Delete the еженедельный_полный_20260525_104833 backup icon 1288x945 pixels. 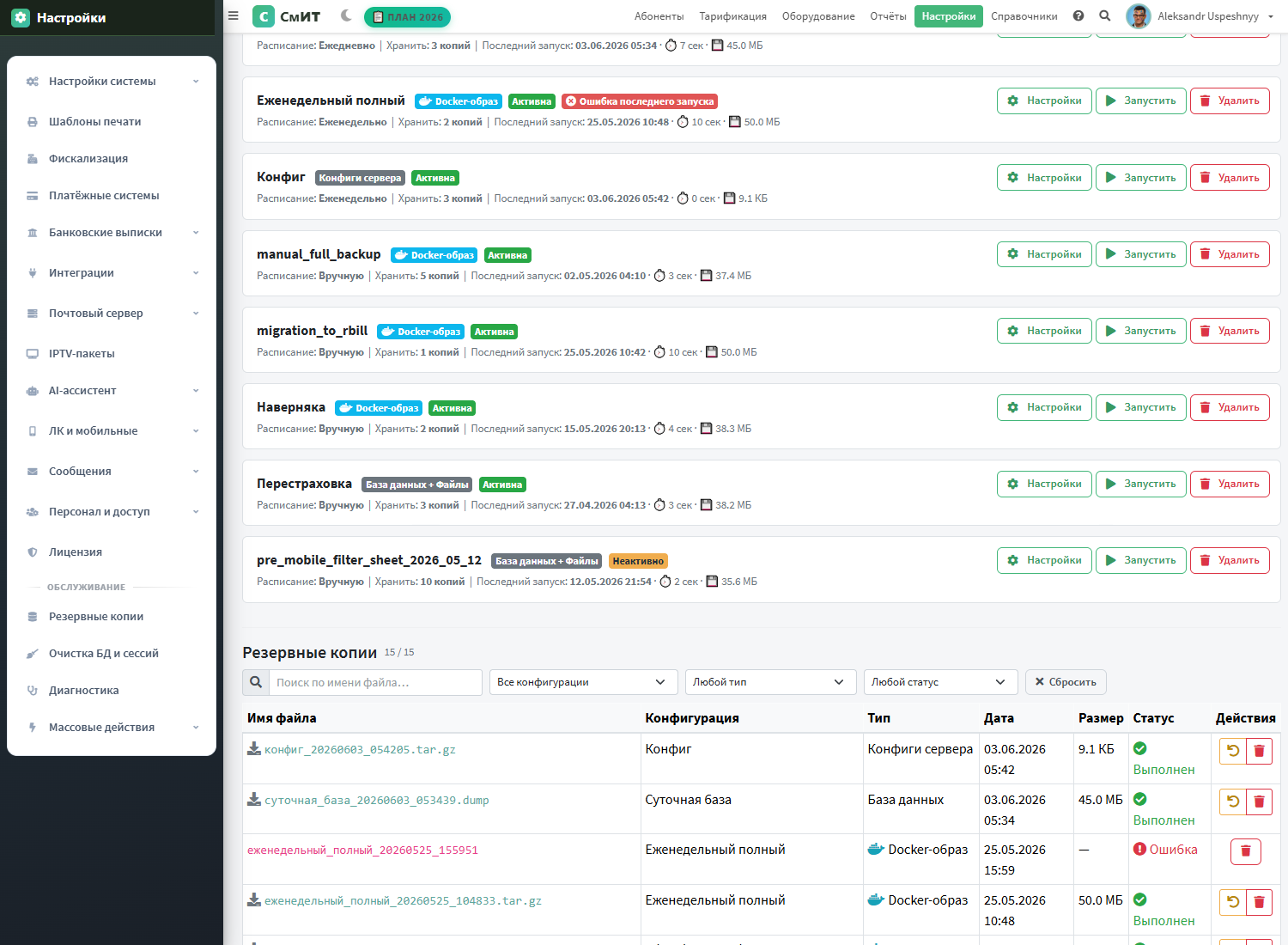click(x=1260, y=902)
